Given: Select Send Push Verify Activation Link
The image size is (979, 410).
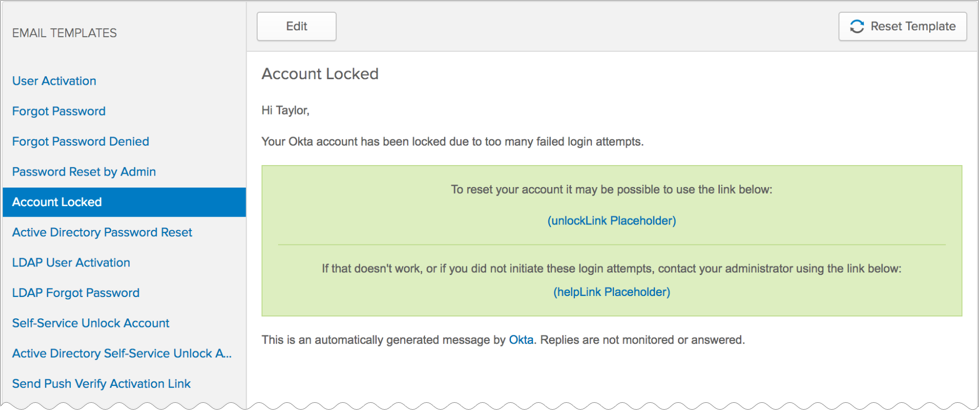Looking at the screenshot, I should coord(101,384).
